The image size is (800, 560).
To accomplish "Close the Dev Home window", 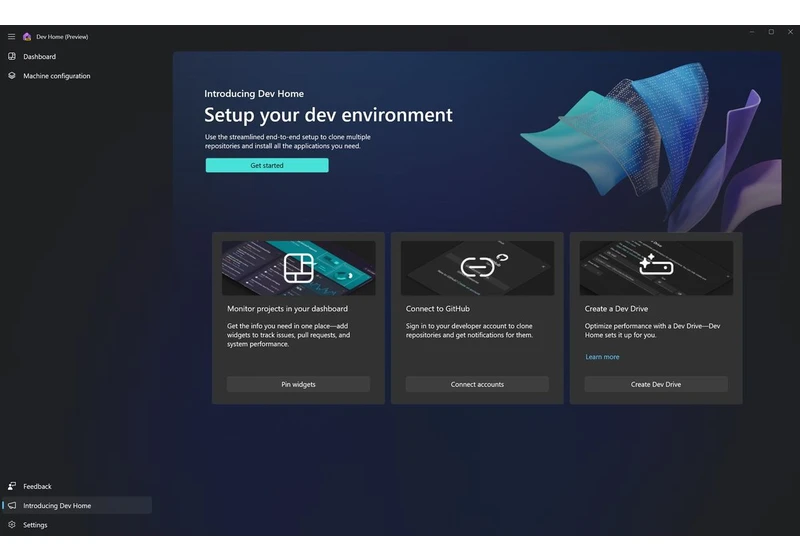I will point(790,32).
